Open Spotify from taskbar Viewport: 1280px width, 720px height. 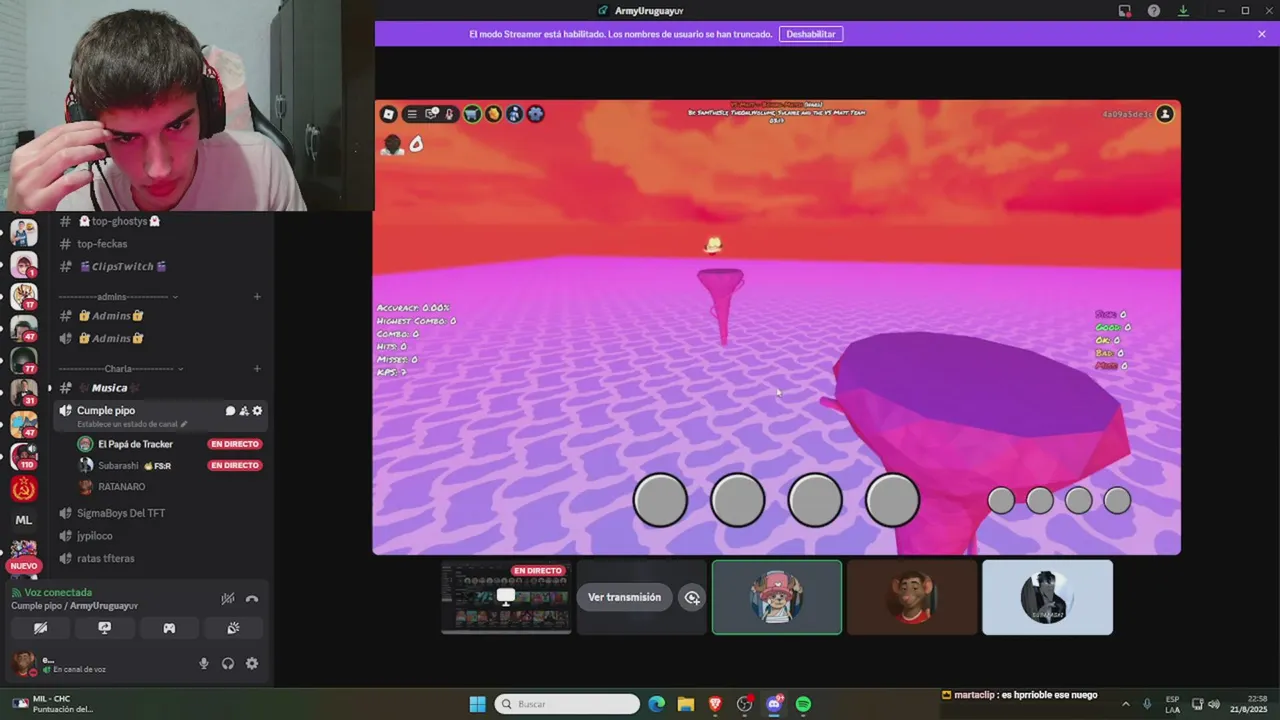click(x=803, y=704)
